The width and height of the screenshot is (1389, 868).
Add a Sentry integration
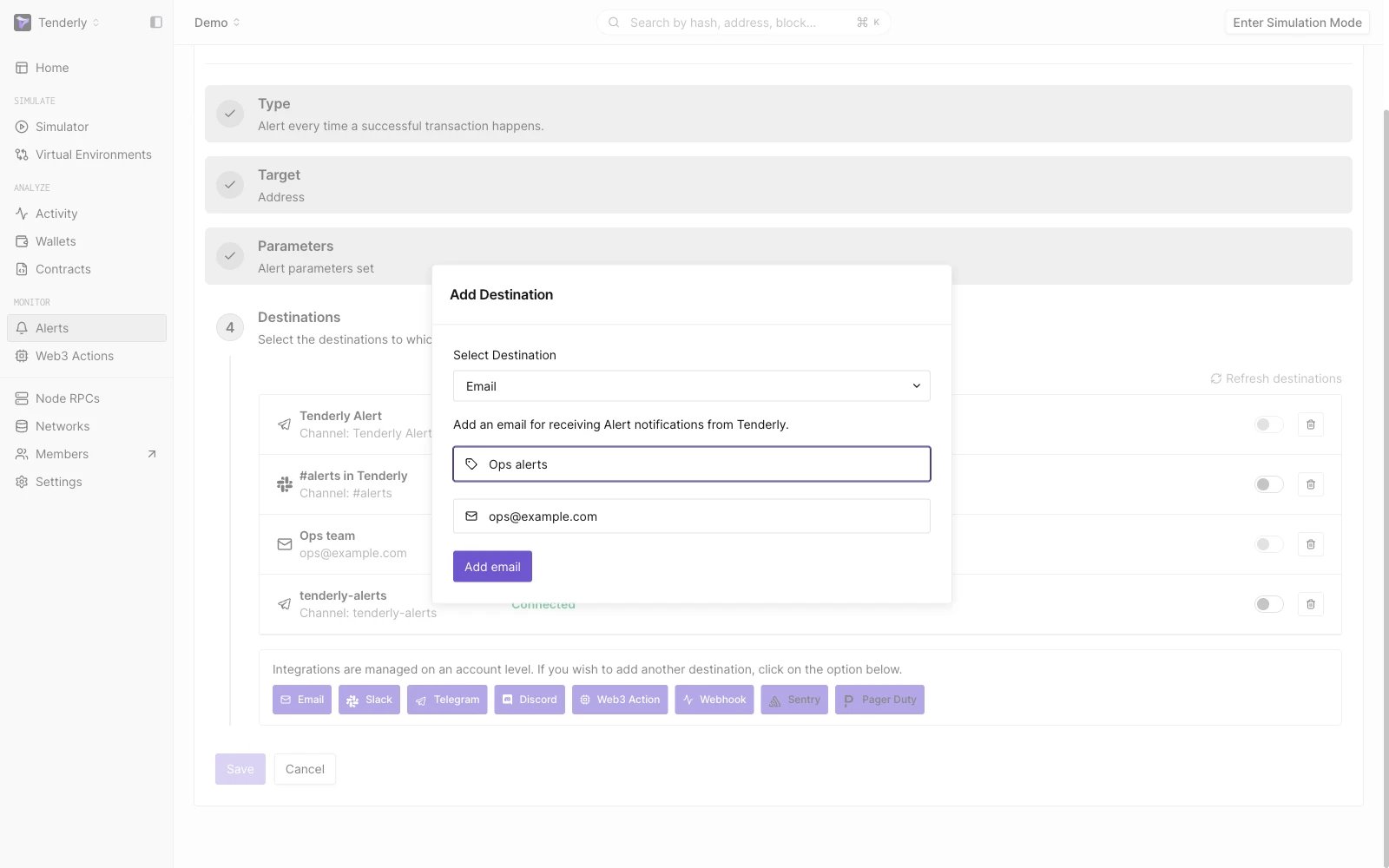pyautogui.click(x=794, y=700)
